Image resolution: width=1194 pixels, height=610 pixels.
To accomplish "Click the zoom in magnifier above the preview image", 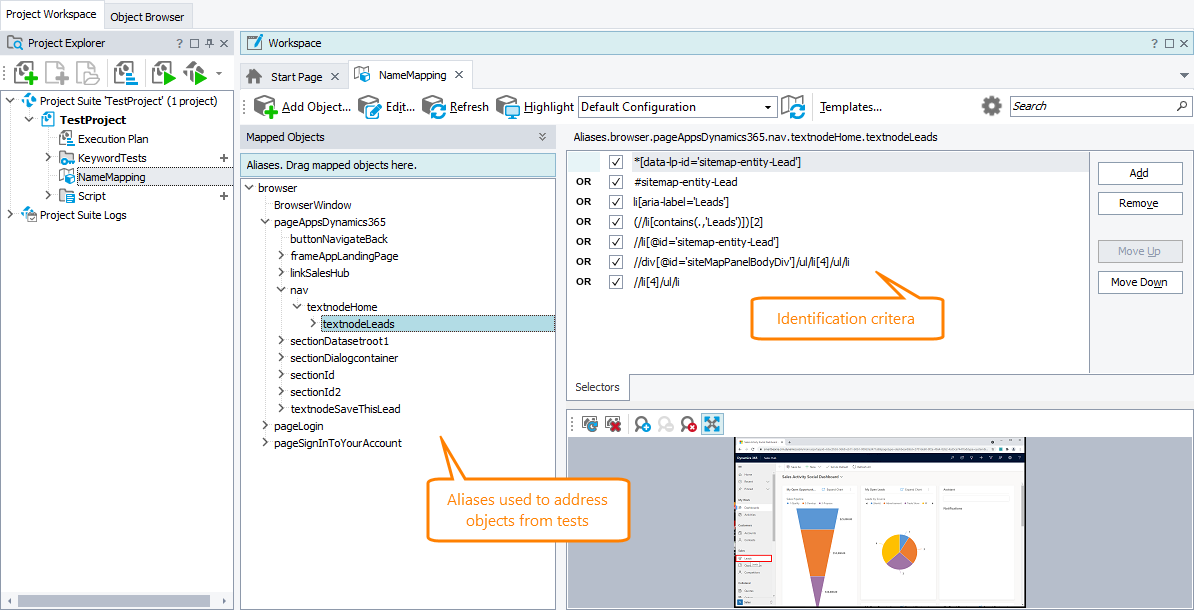I will (643, 423).
